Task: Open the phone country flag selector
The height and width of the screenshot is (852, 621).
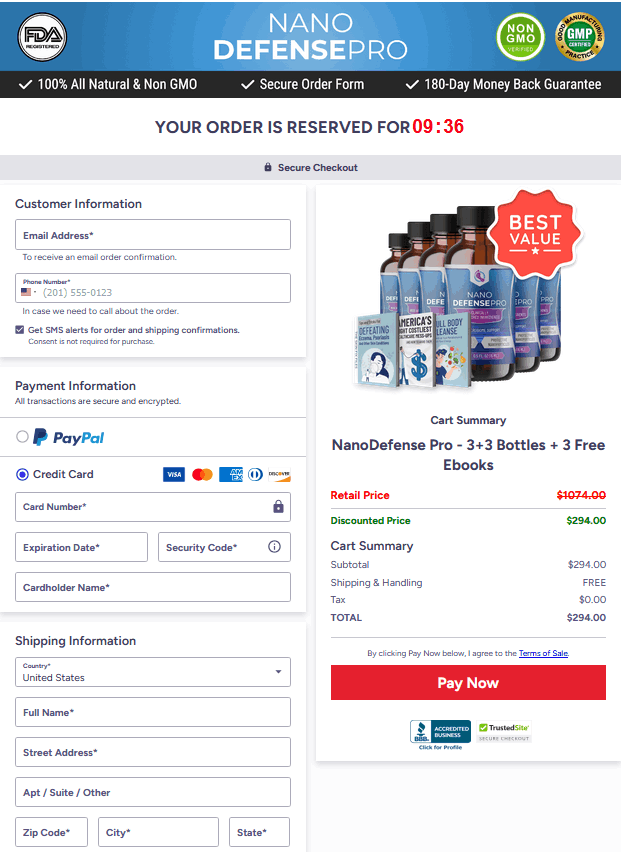Action: tap(28, 292)
